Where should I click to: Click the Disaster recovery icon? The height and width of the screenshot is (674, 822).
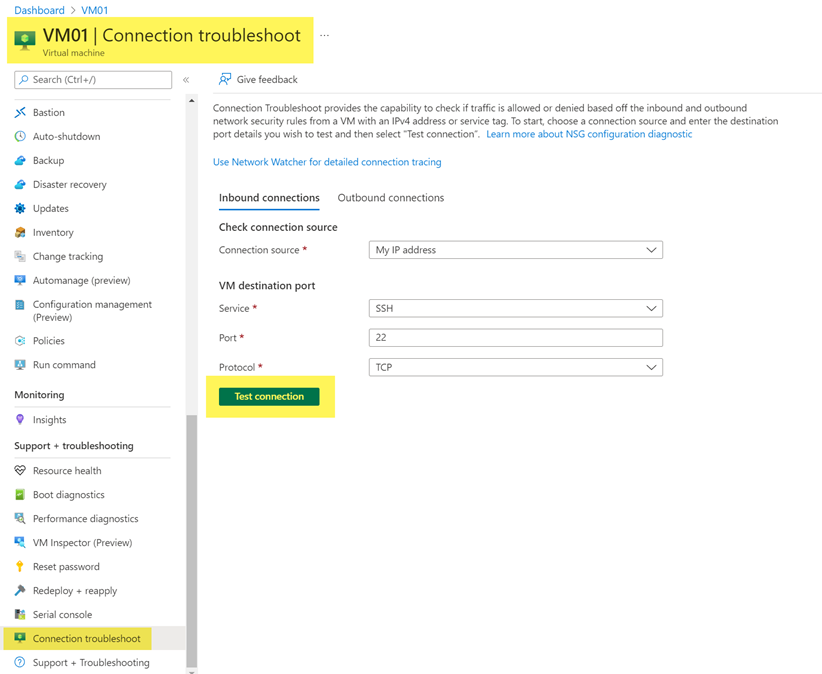tap(20, 184)
